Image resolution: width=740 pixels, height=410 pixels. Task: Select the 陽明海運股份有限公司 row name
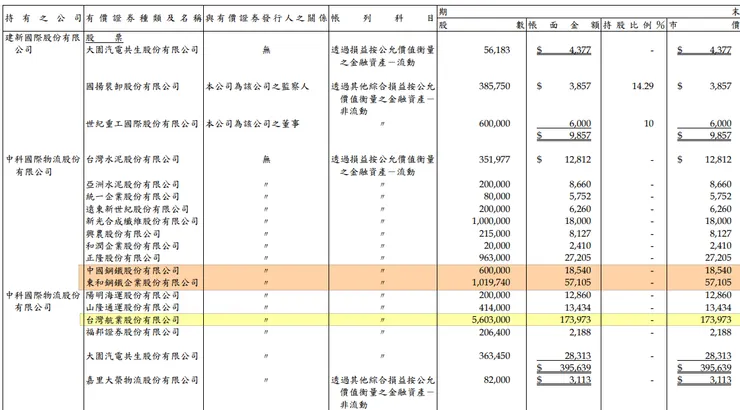[133, 296]
